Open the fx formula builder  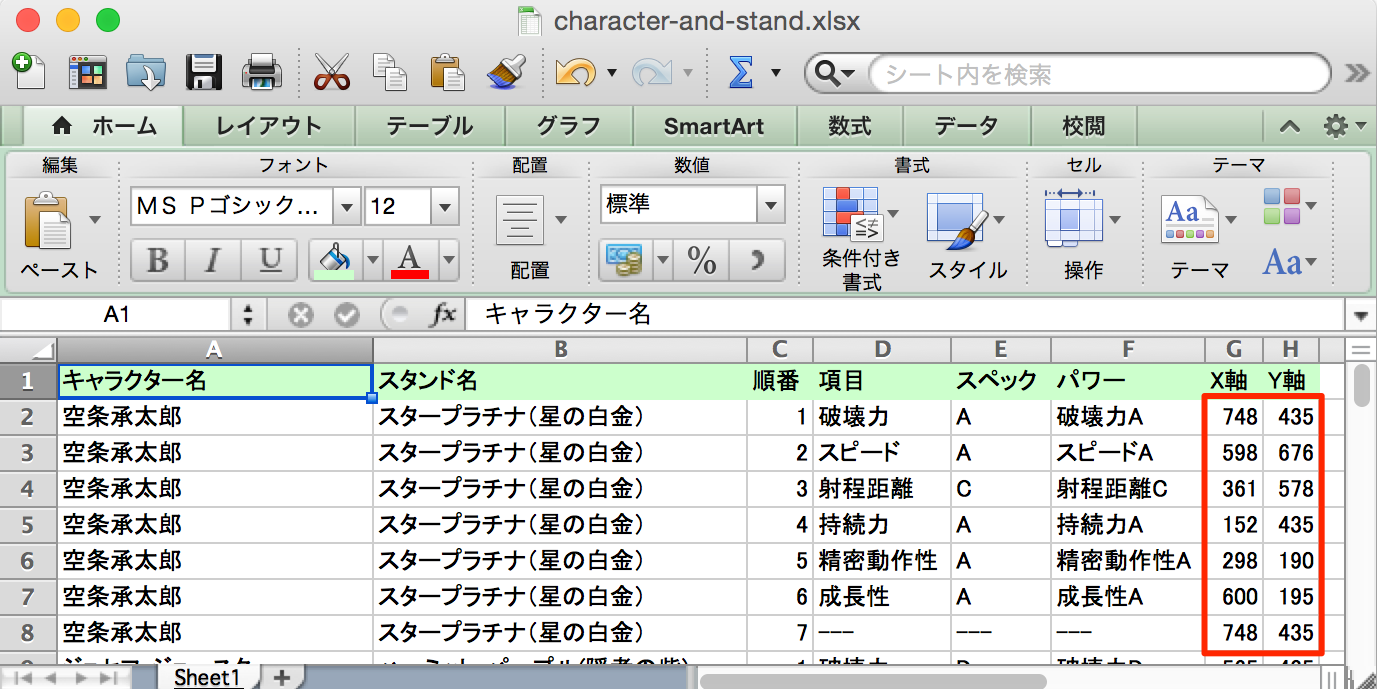[x=442, y=315]
